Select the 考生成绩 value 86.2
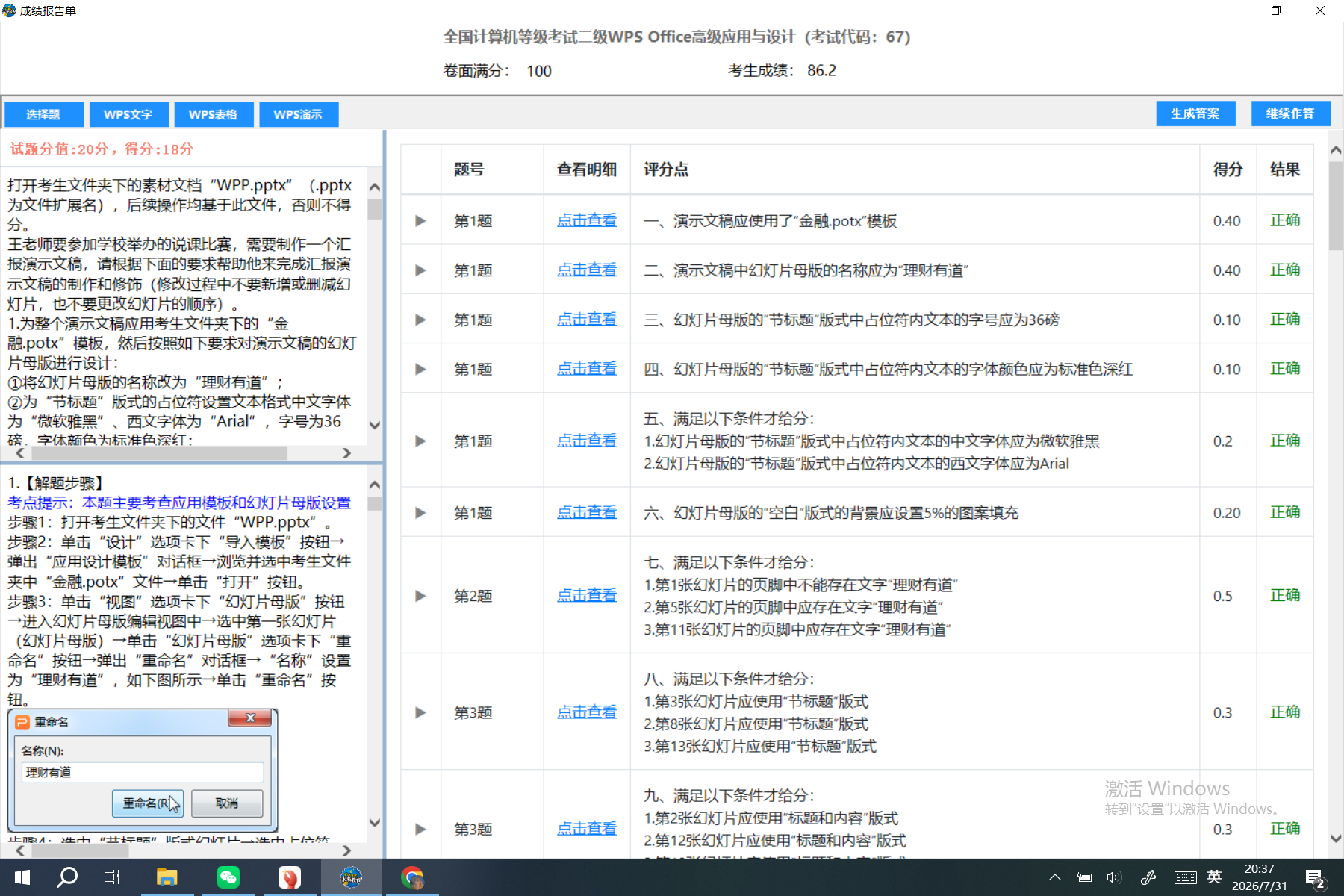The width and height of the screenshot is (1344, 896). [x=821, y=71]
